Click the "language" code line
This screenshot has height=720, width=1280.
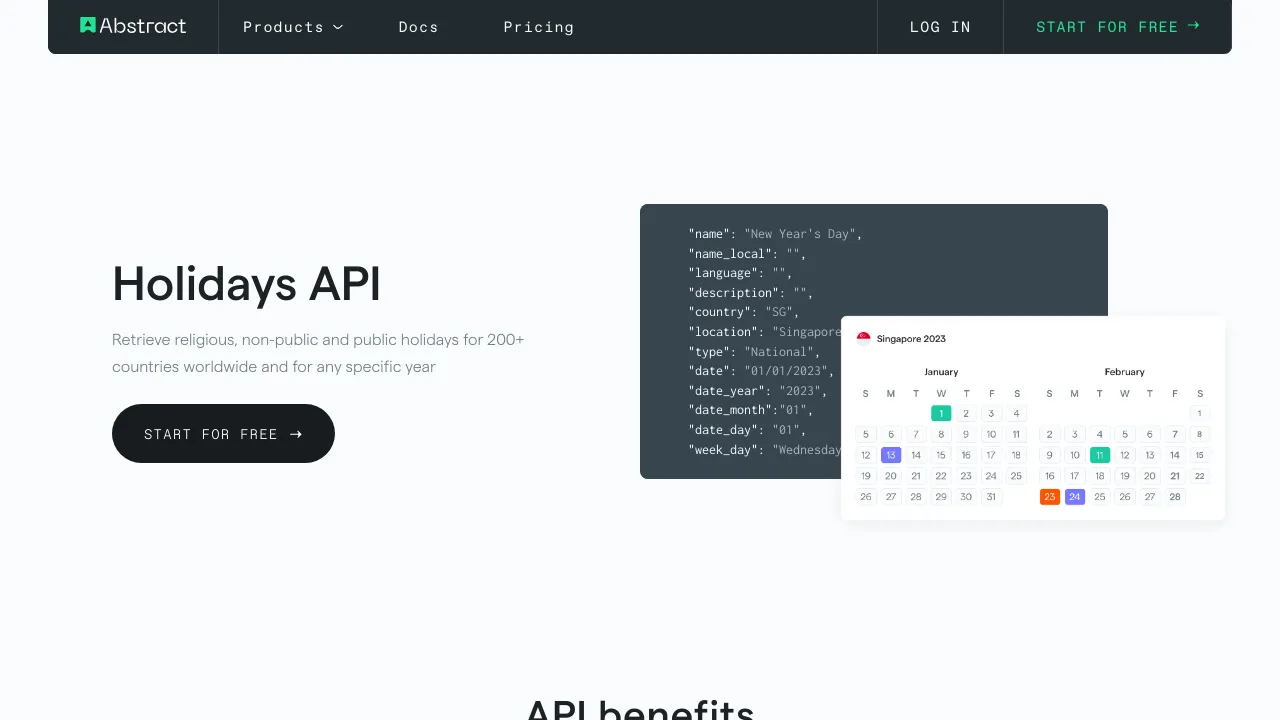pos(740,273)
